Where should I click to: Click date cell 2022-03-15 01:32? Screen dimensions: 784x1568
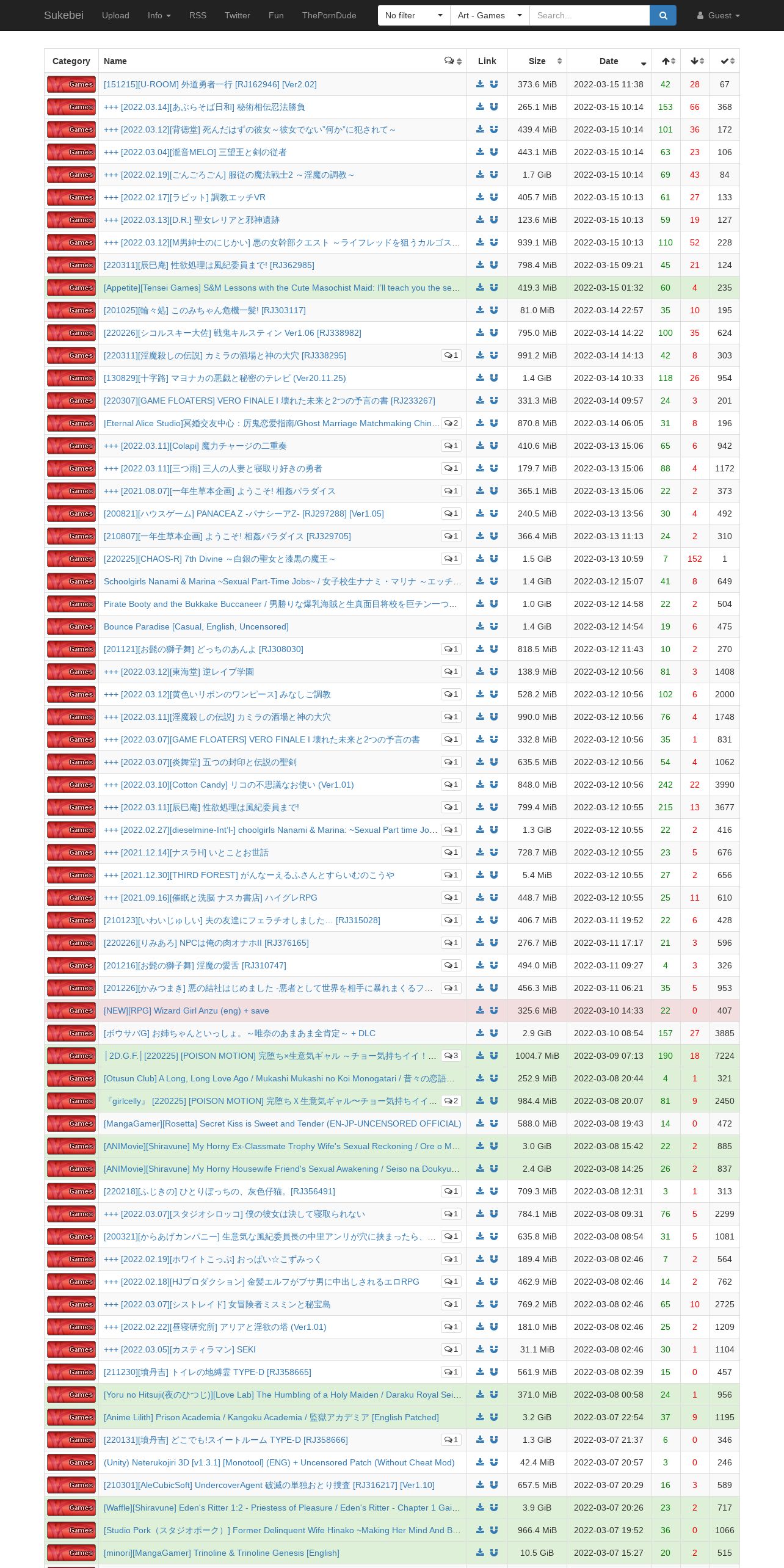click(x=609, y=288)
